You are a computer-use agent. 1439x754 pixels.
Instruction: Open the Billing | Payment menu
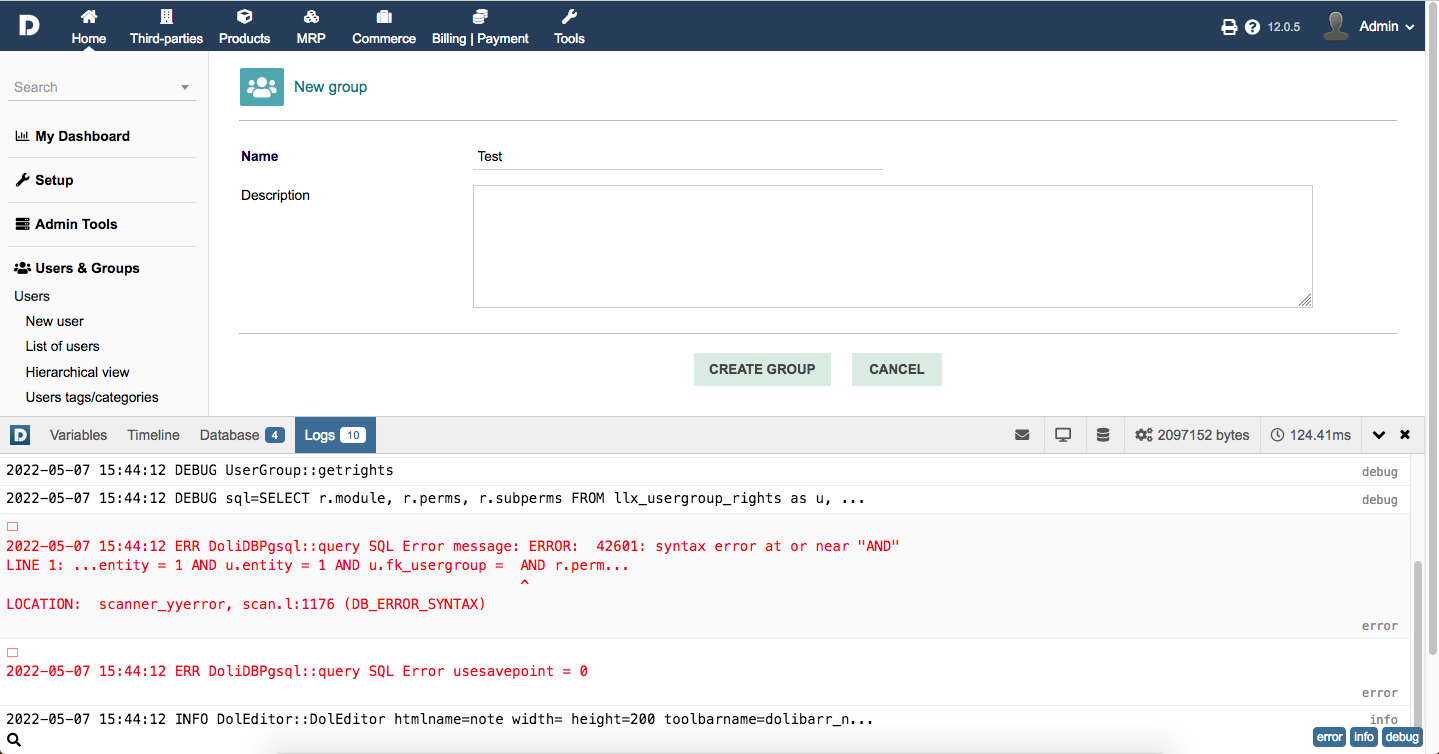(480, 27)
